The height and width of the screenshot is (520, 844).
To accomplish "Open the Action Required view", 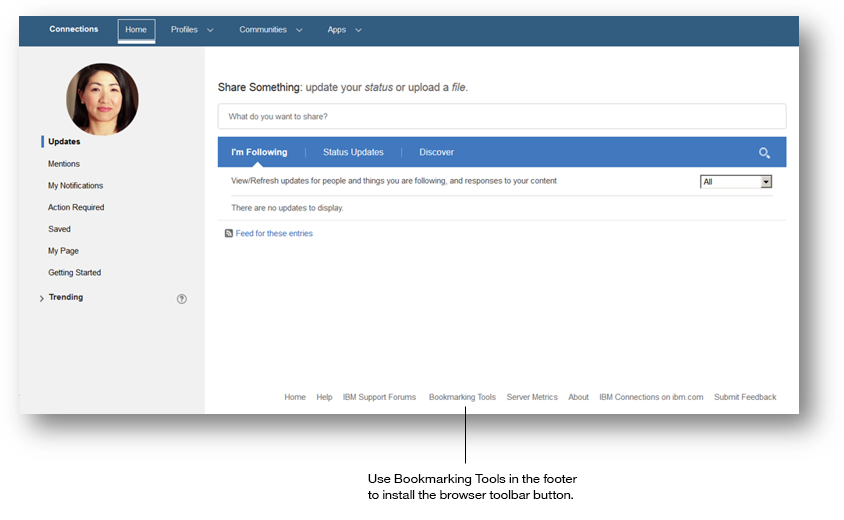I will (76, 208).
